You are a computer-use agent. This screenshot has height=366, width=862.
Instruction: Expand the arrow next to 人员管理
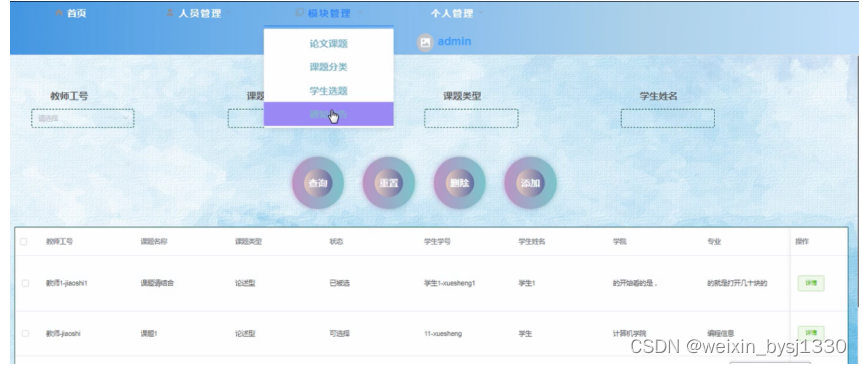pyautogui.click(x=229, y=13)
